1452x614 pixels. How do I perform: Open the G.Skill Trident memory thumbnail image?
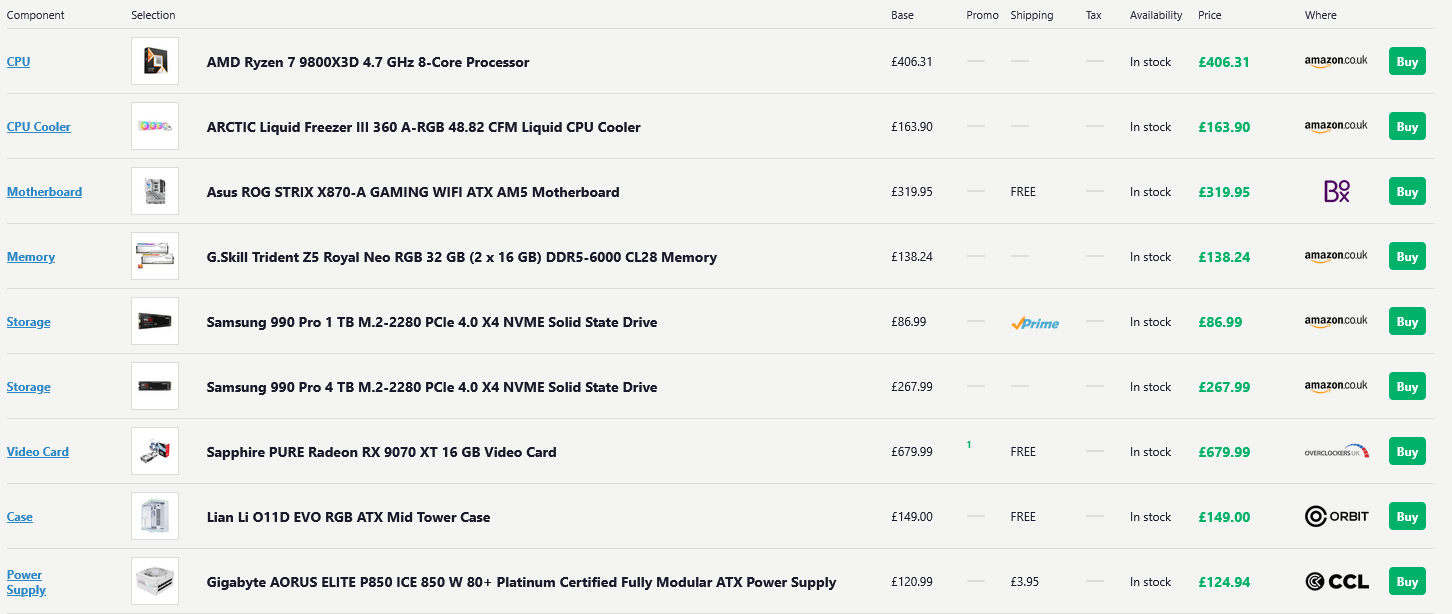pos(155,256)
